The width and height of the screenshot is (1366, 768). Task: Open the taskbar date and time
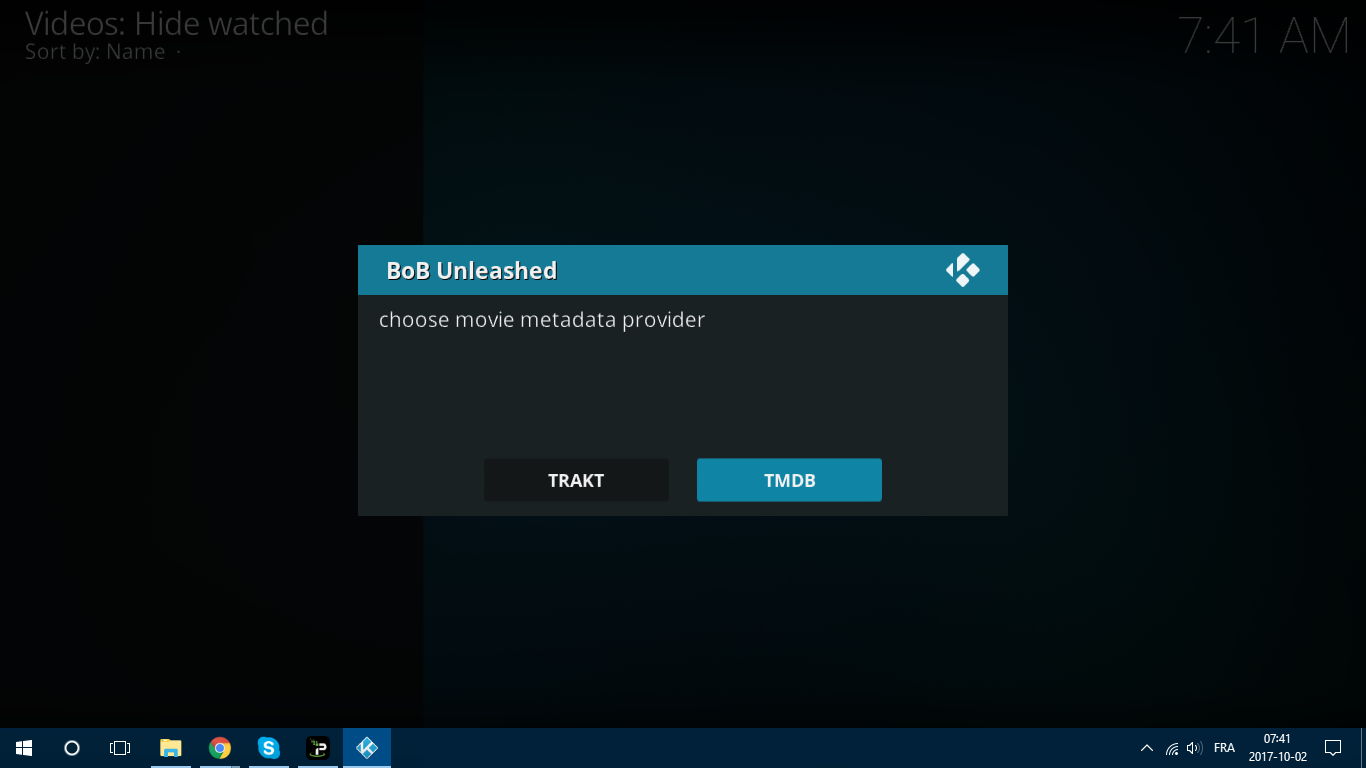click(x=1277, y=748)
